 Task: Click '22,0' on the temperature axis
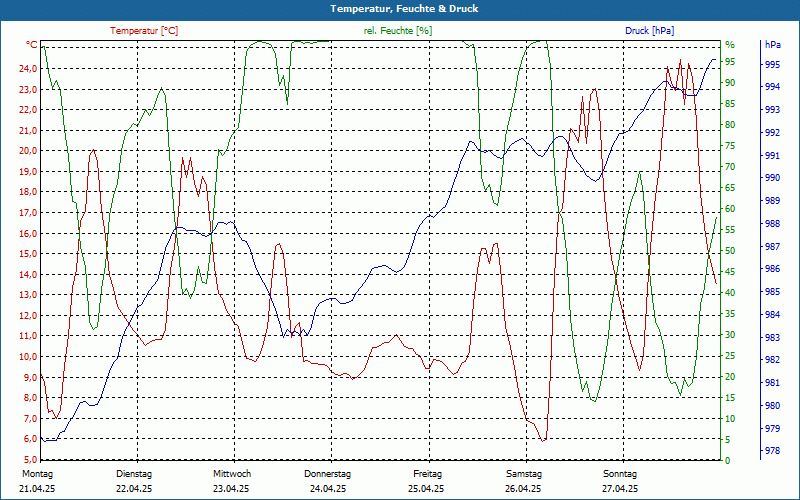pos(28,110)
